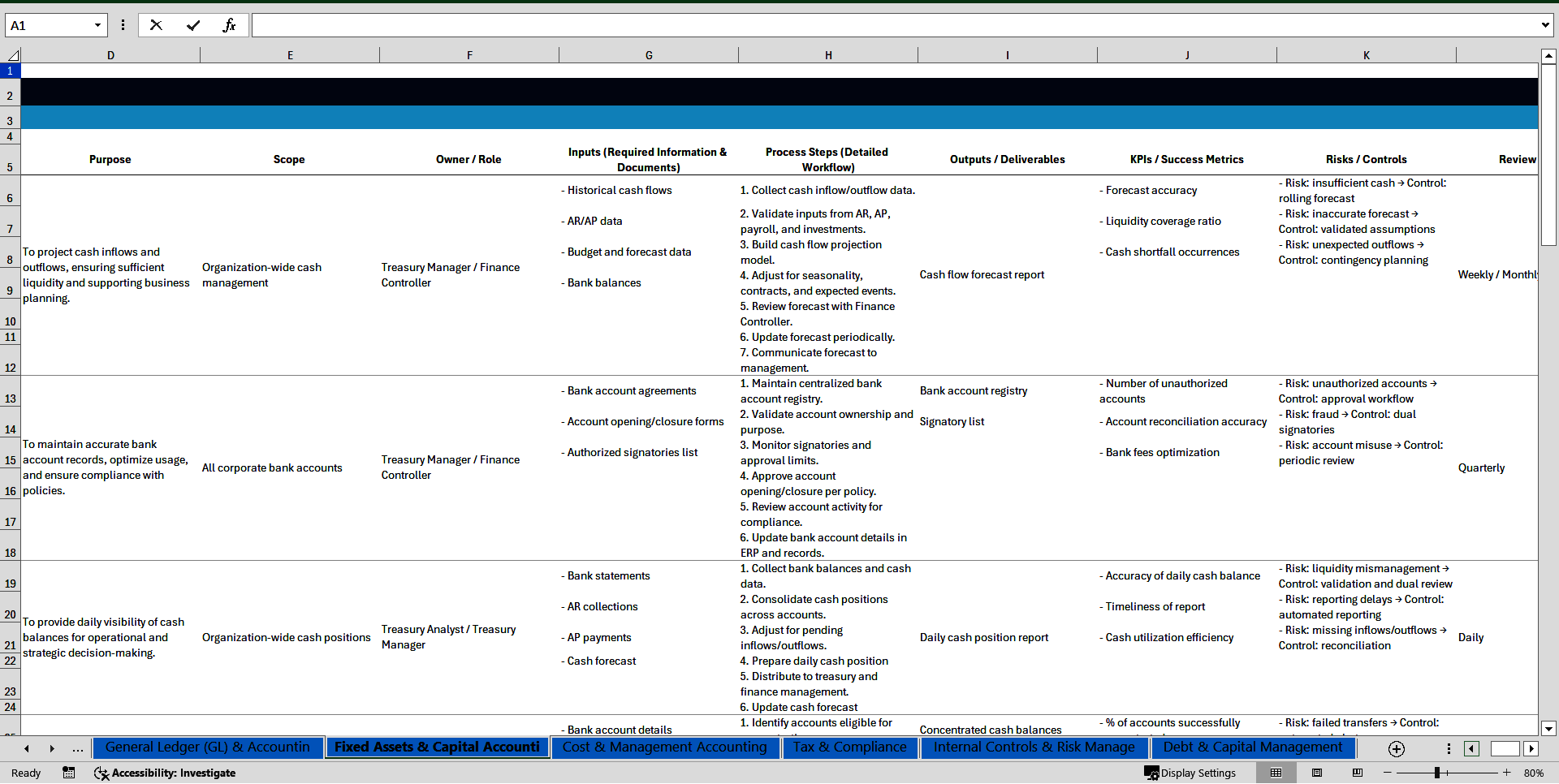Switch to the Tax & Compliance sheet
Image resolution: width=1559 pixels, height=784 pixels.
[849, 747]
